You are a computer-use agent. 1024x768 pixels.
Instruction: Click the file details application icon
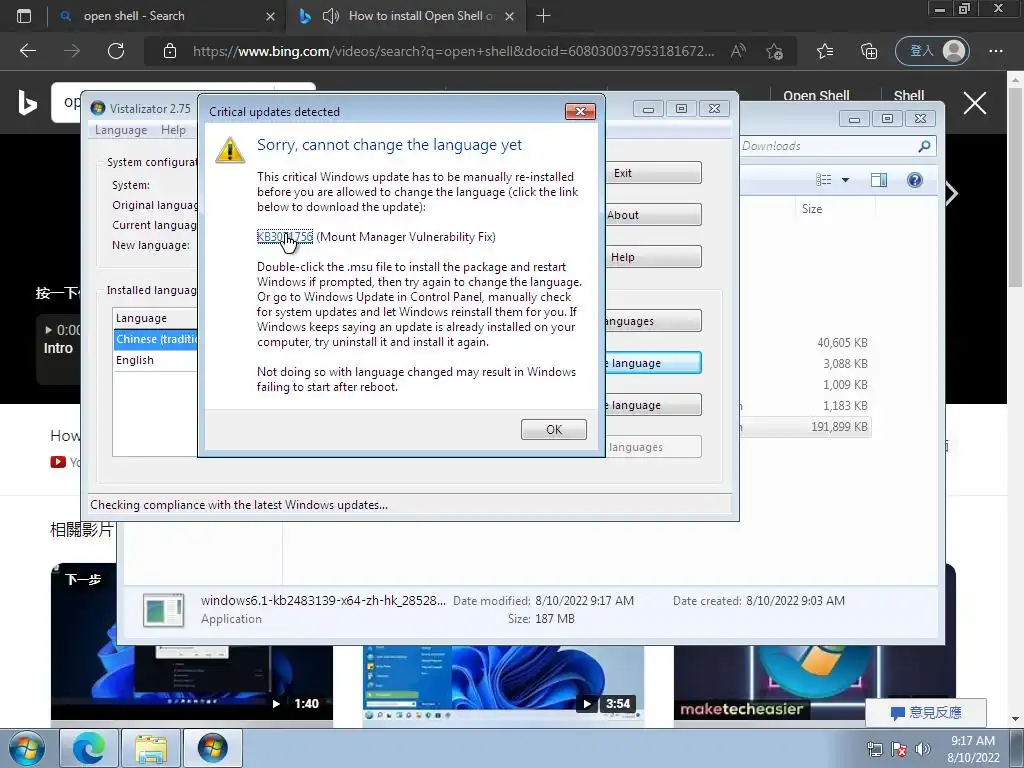point(163,610)
